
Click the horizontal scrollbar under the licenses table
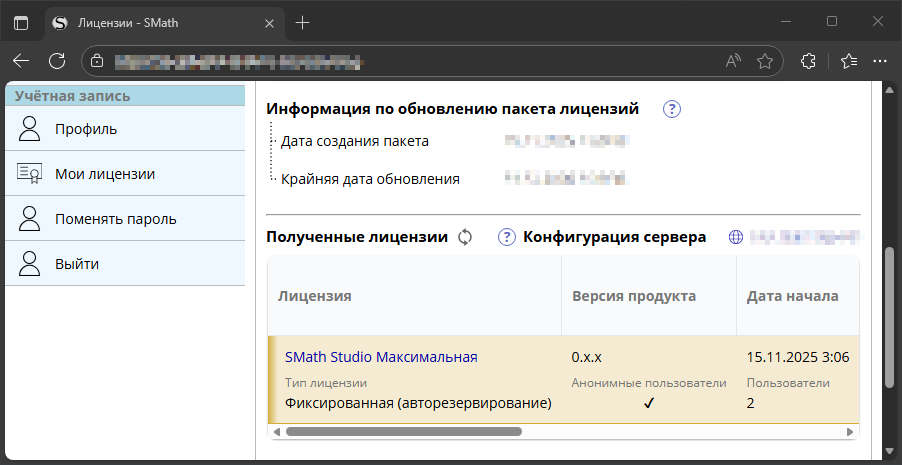pos(404,432)
